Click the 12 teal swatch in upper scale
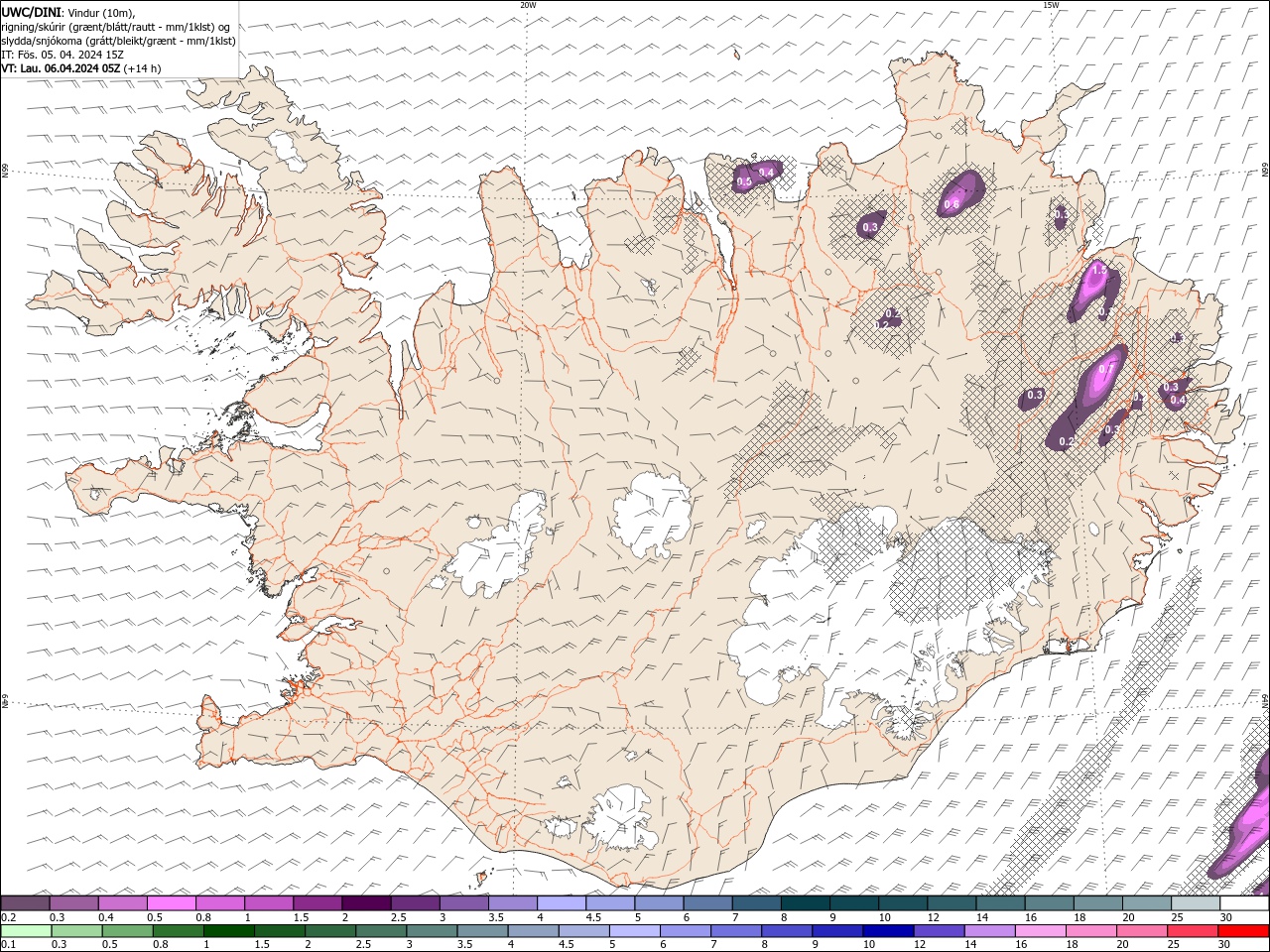The image size is (1270, 952). pyautogui.click(x=952, y=903)
